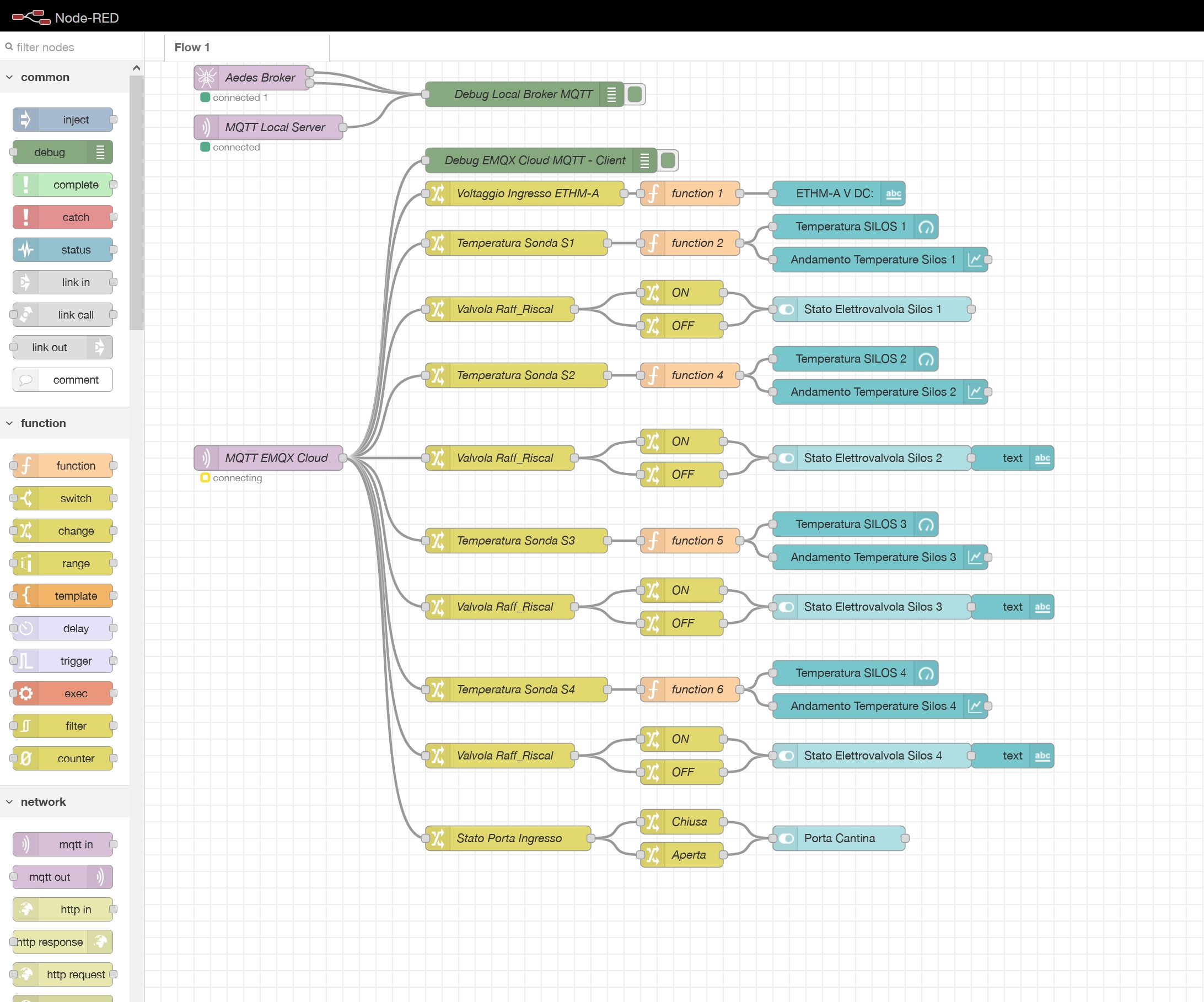The height and width of the screenshot is (1002, 1204).
Task: Collapse the common palette category
Action: pyautogui.click(x=65, y=77)
